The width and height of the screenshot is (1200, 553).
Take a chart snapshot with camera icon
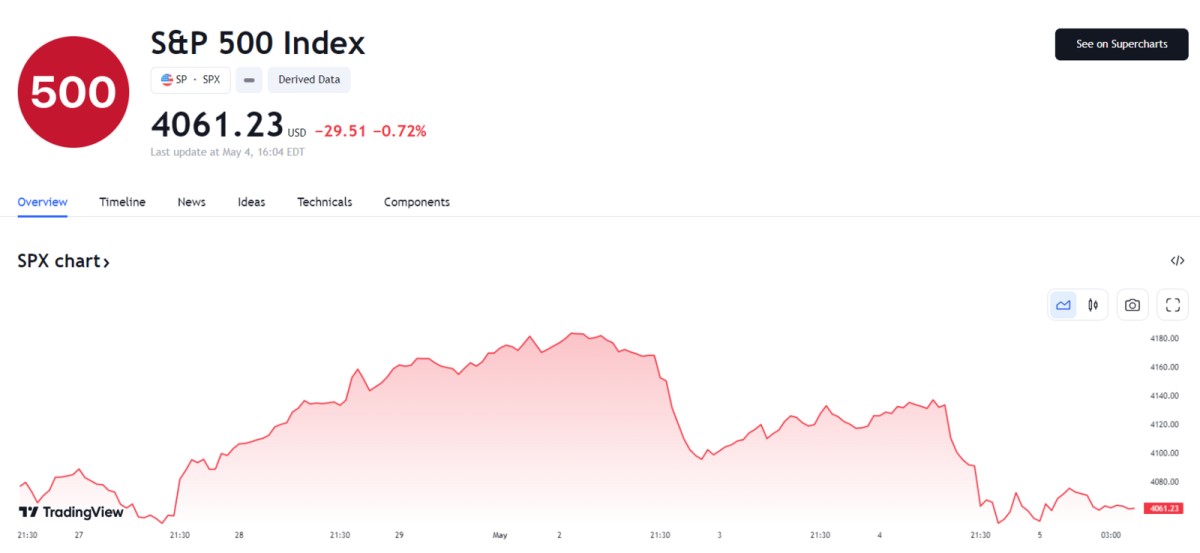(x=1132, y=305)
